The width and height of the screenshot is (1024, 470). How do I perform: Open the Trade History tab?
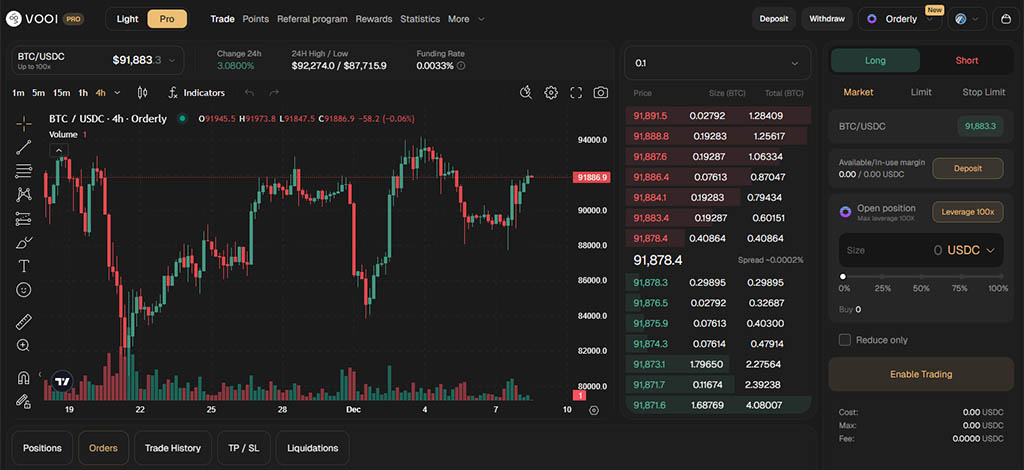click(x=173, y=448)
